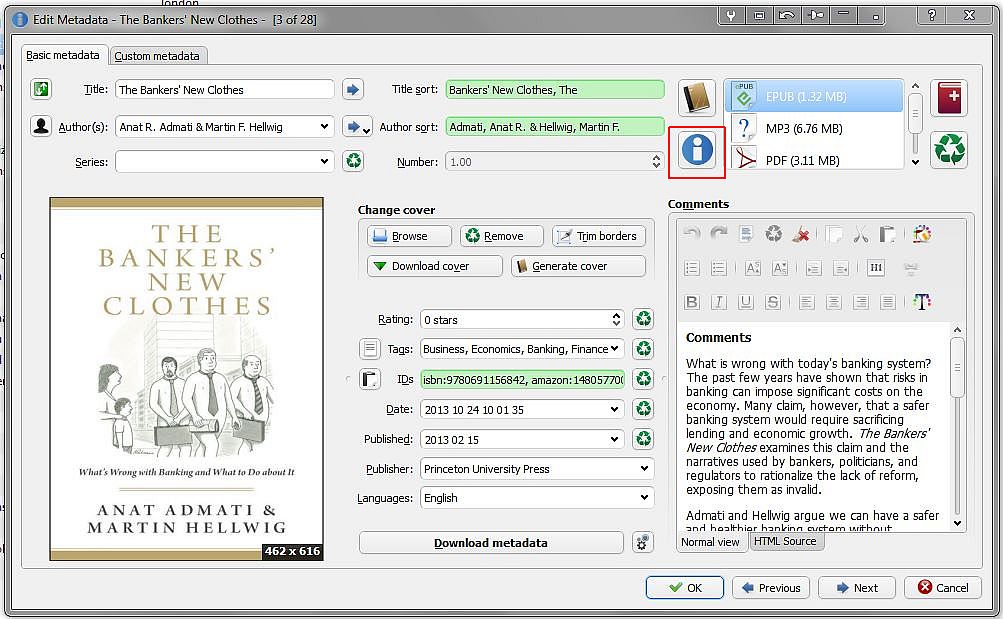Open the Languages dropdown showing English
This screenshot has height=619, width=1003.
643,498
